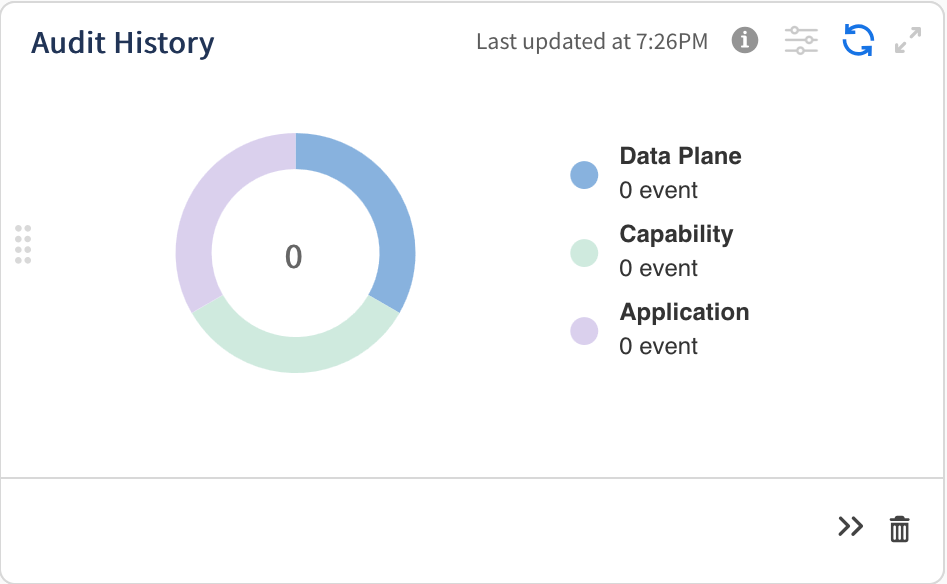Expand the Audit History widget to fullscreen
The width and height of the screenshot is (947, 584).
tap(908, 41)
